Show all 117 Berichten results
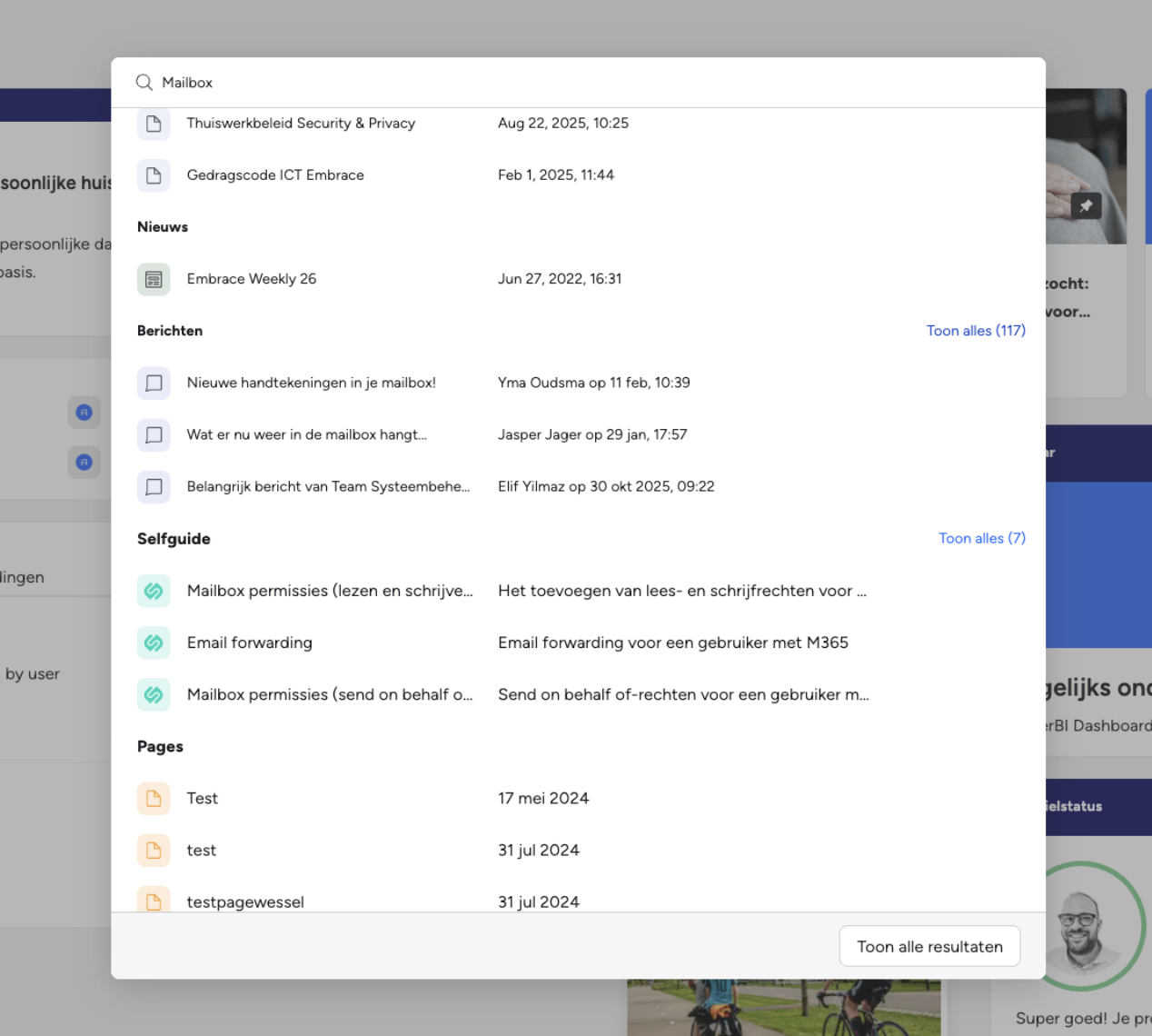 pyautogui.click(x=976, y=331)
